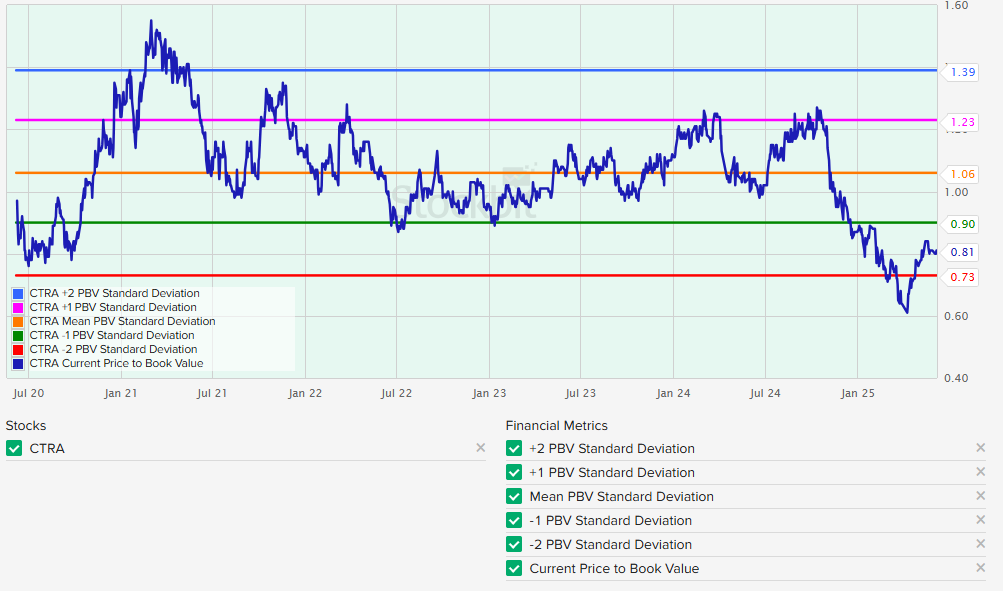This screenshot has height=591, width=1003.
Task: Click the 0.81 current value axis label
Action: 963,253
